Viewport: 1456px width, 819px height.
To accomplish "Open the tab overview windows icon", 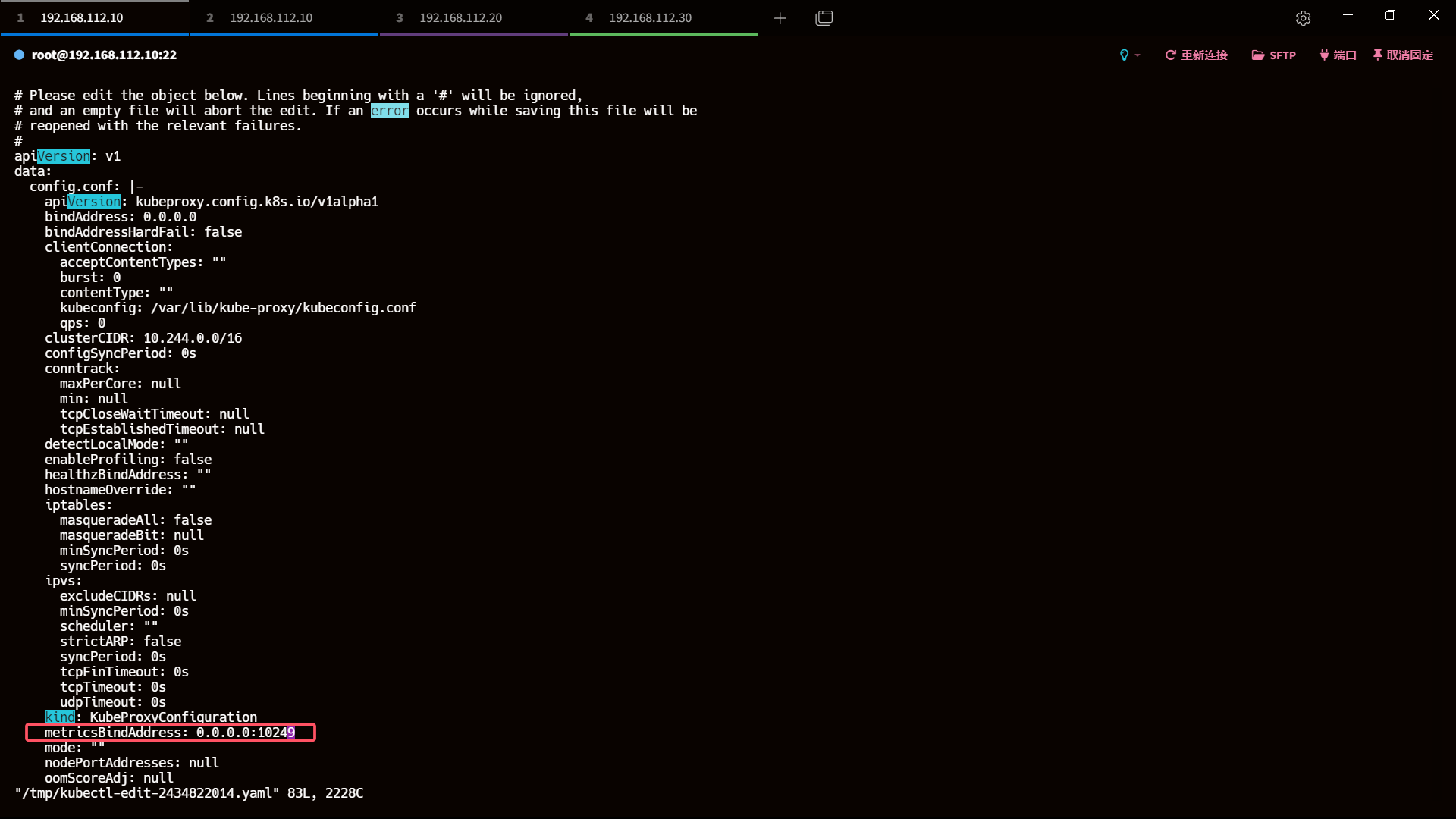I will click(824, 18).
